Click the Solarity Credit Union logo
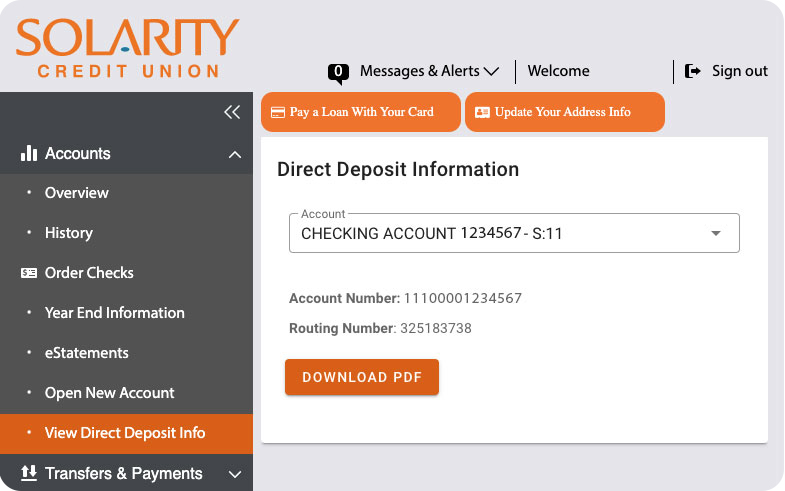This screenshot has height=491, width=785. tap(127, 46)
